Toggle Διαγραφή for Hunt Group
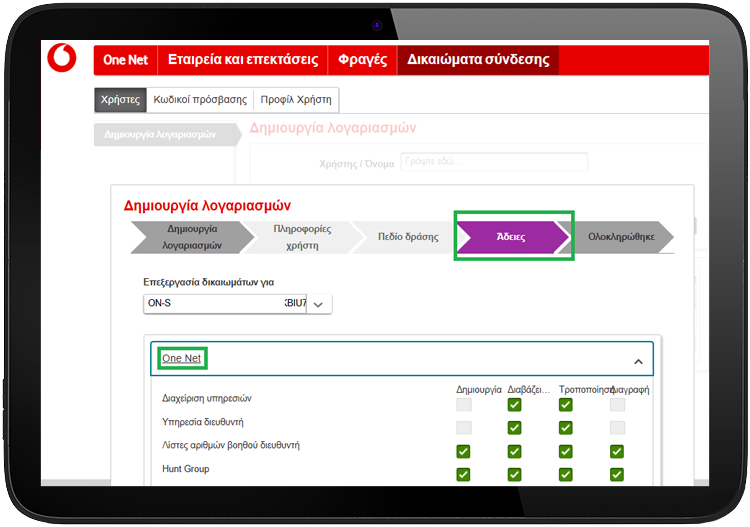This screenshot has width=750, height=527. (x=617, y=474)
